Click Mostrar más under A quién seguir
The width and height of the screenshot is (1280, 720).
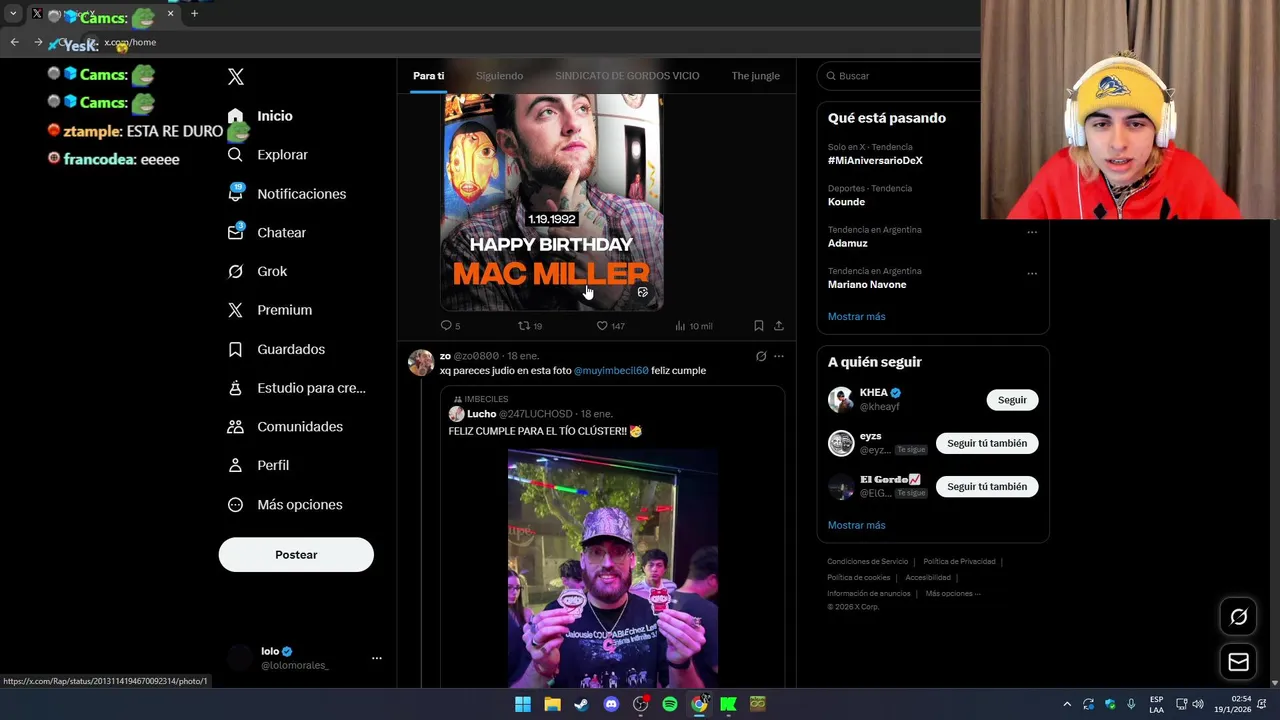(x=856, y=526)
